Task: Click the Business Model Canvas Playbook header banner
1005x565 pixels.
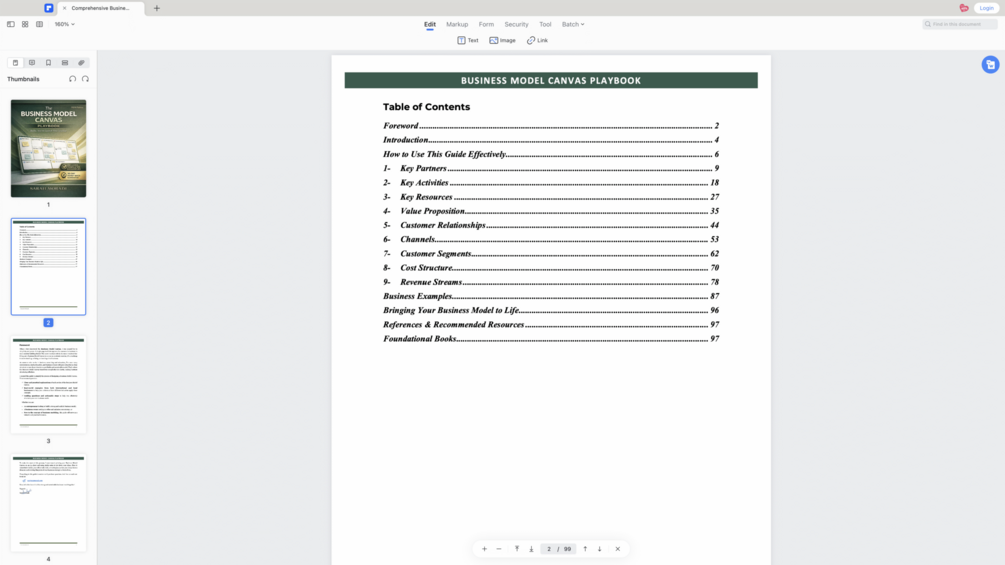Action: [x=551, y=80]
